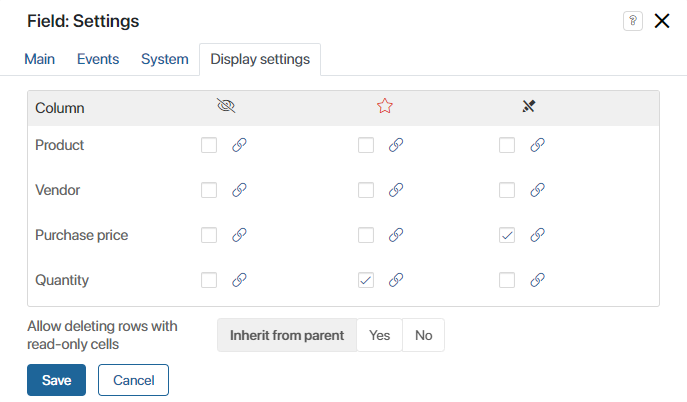
Task: Click Product row link icon in read-only column
Action: point(538,145)
